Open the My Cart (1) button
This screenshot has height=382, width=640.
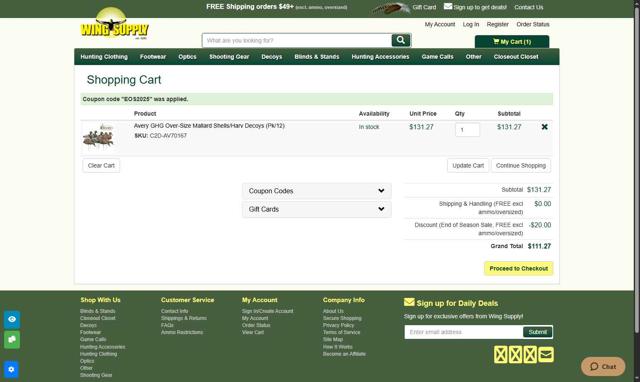tap(512, 42)
